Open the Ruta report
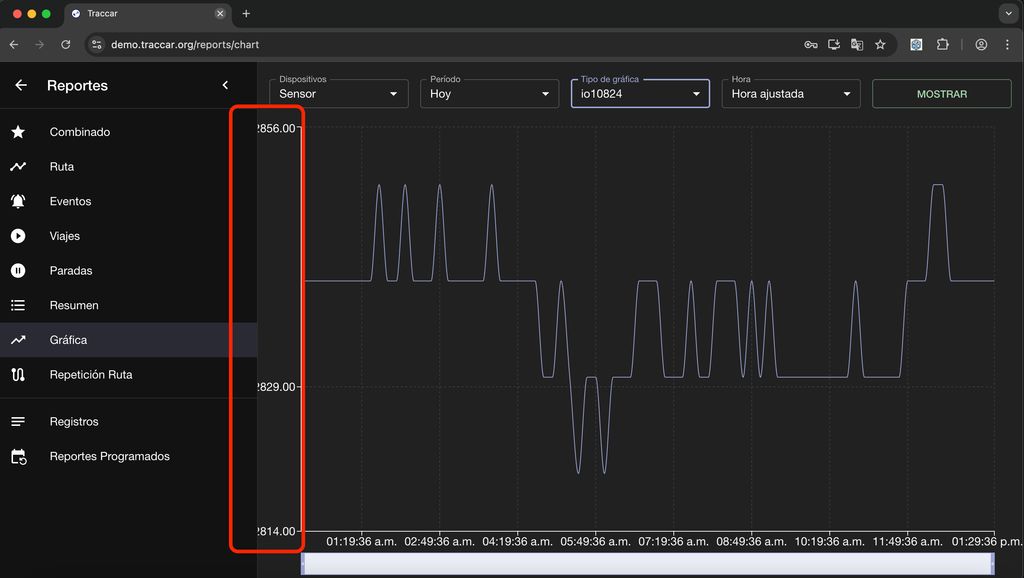Image resolution: width=1024 pixels, height=578 pixels. pyautogui.click(x=62, y=167)
